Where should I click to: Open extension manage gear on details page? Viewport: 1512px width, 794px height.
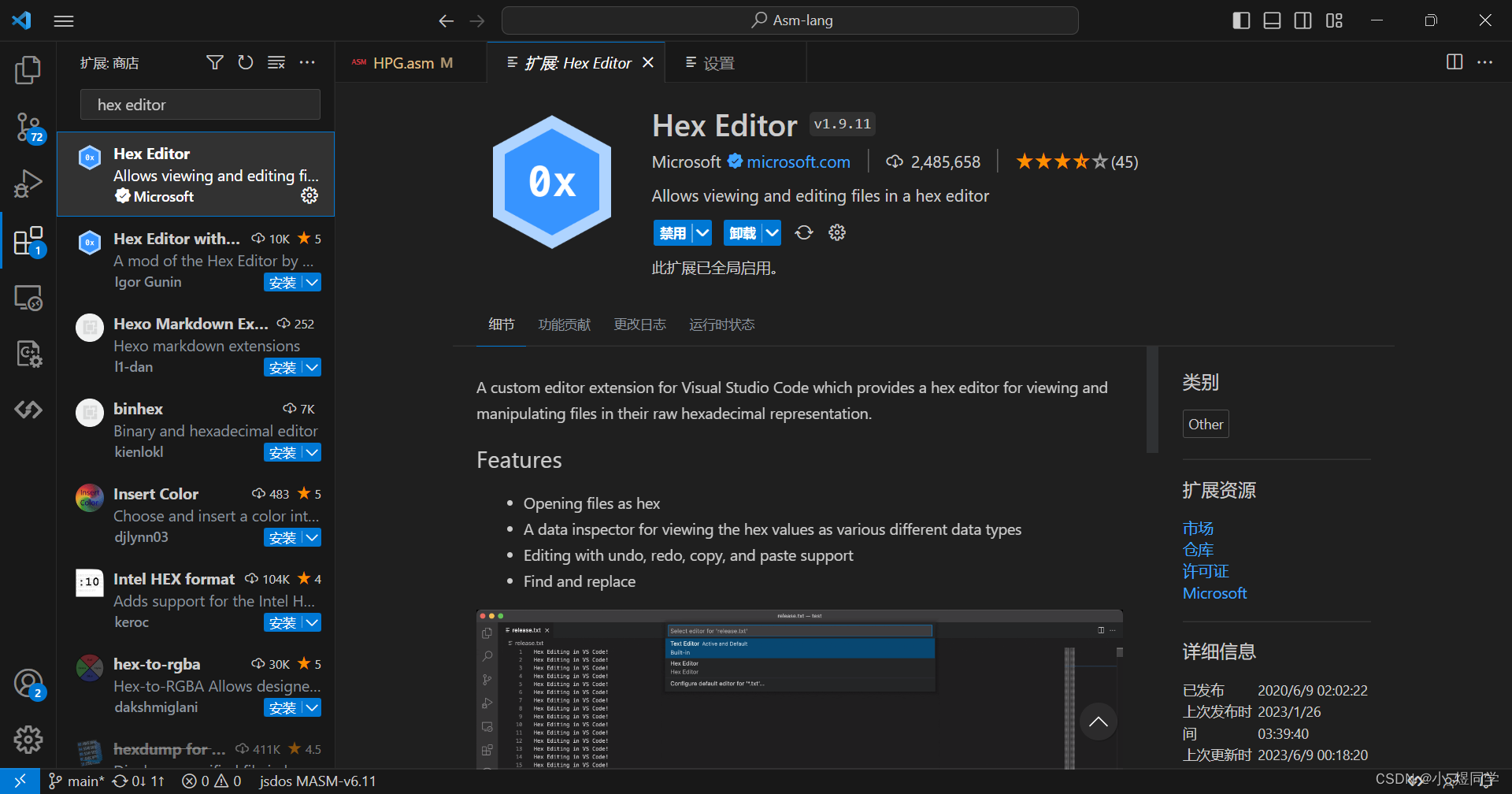point(837,232)
